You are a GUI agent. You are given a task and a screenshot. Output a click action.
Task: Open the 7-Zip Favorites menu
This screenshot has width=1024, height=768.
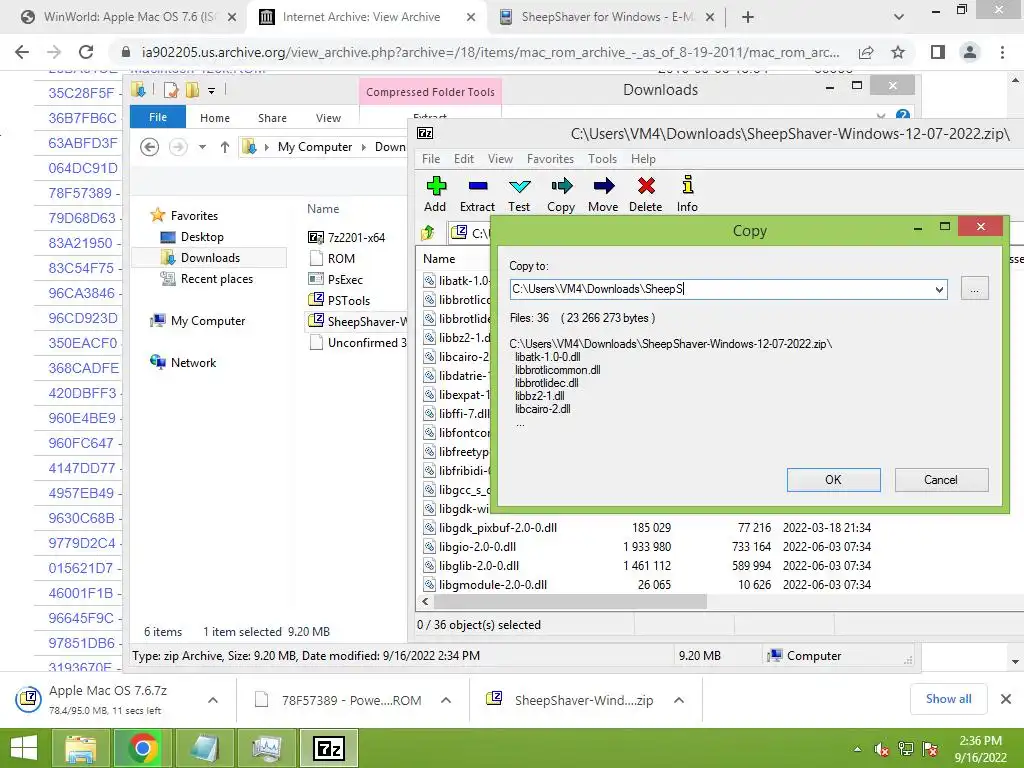tap(550, 159)
